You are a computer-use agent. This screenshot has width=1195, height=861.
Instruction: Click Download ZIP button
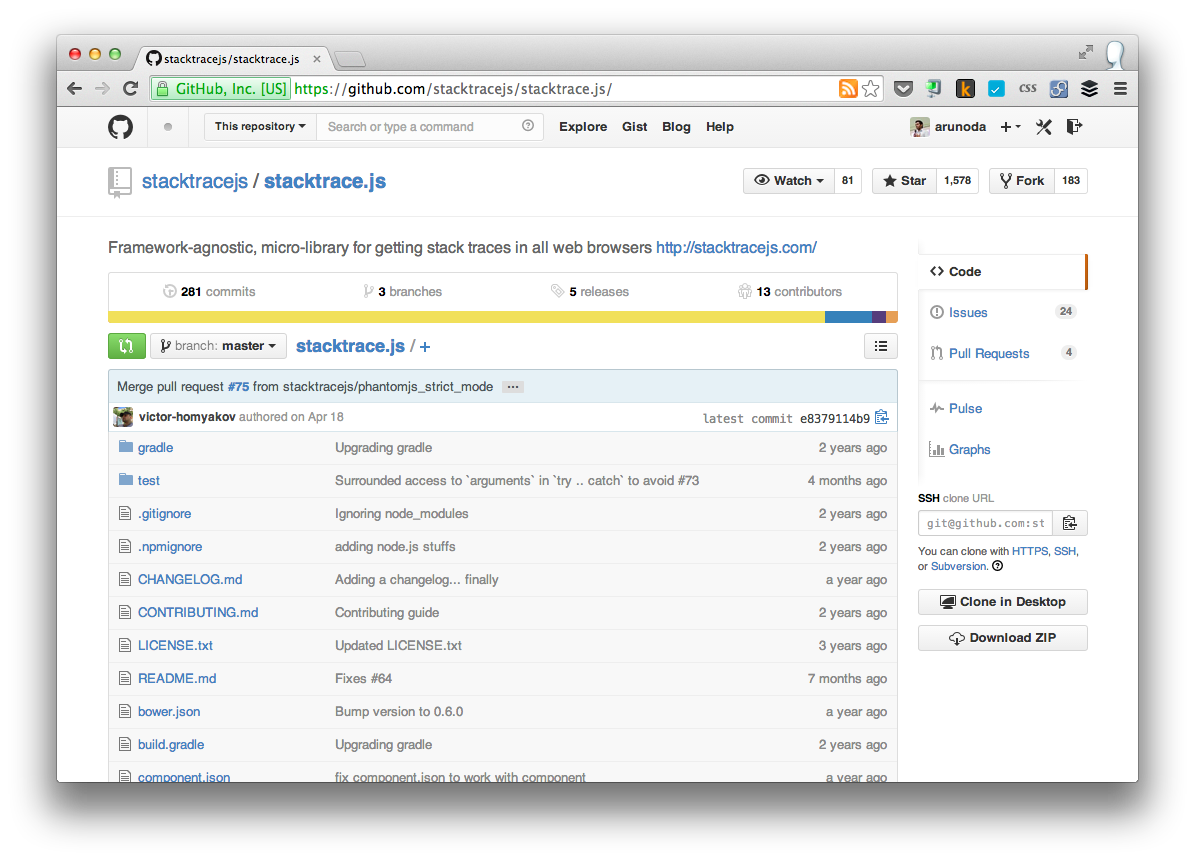[1002, 638]
